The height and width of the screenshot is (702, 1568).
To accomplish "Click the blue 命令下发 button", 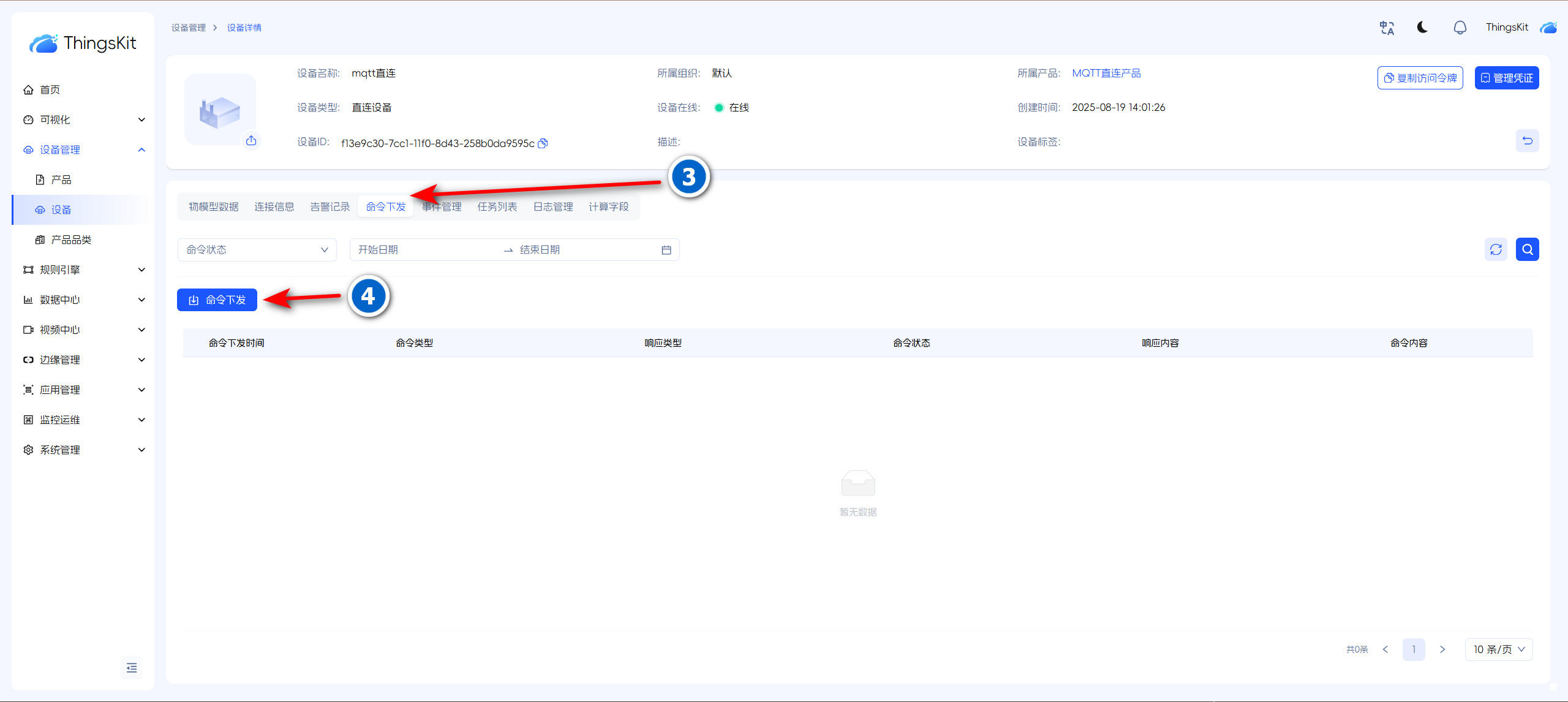I will [x=217, y=300].
